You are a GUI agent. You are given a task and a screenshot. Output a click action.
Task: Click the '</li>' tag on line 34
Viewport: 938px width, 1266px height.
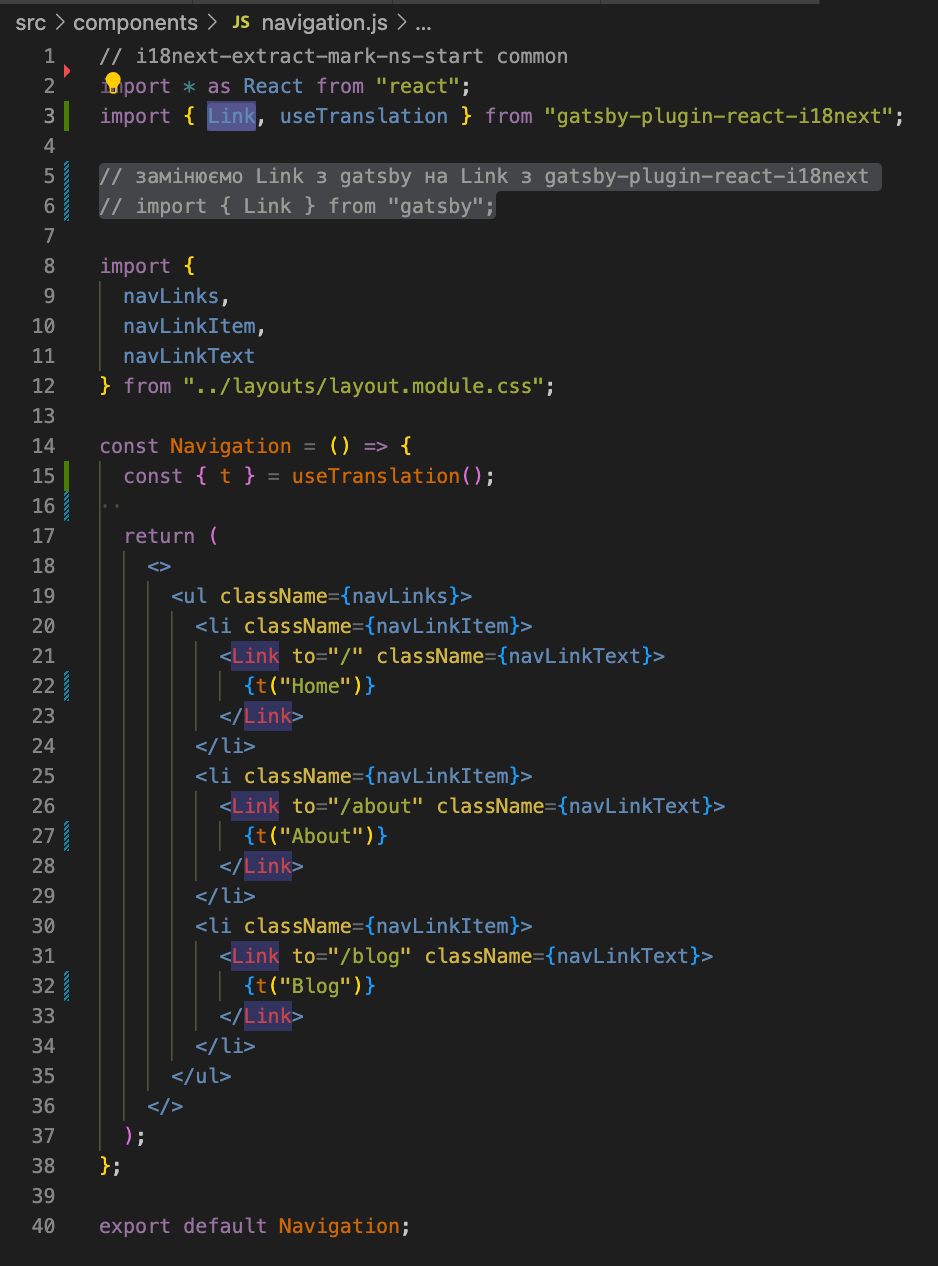pos(226,1046)
